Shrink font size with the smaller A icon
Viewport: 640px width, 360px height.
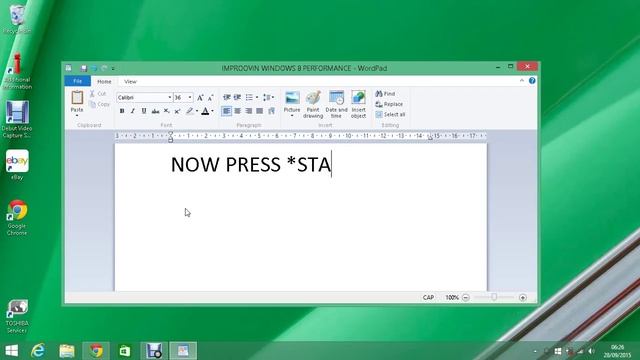tap(211, 98)
